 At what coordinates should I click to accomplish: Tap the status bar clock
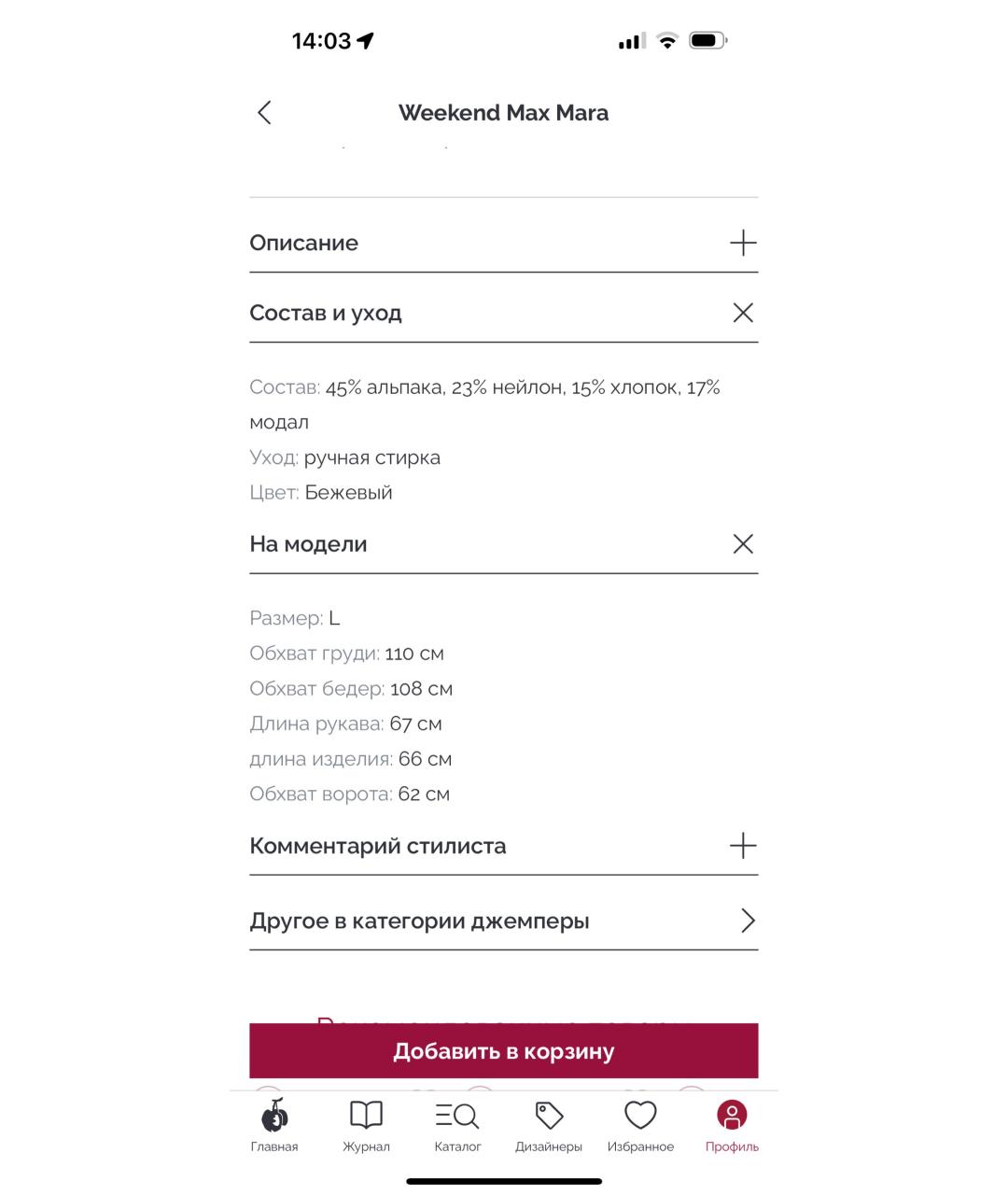pyautogui.click(x=321, y=41)
